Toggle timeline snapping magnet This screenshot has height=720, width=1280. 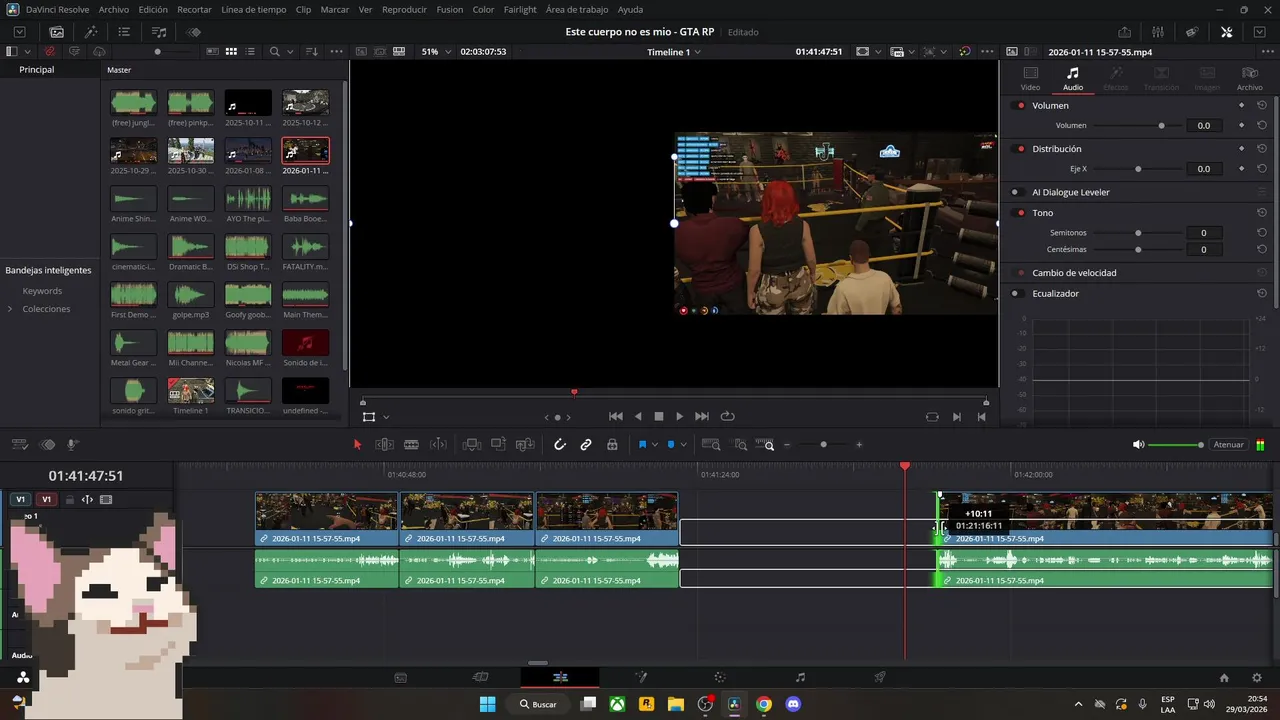(x=560, y=445)
